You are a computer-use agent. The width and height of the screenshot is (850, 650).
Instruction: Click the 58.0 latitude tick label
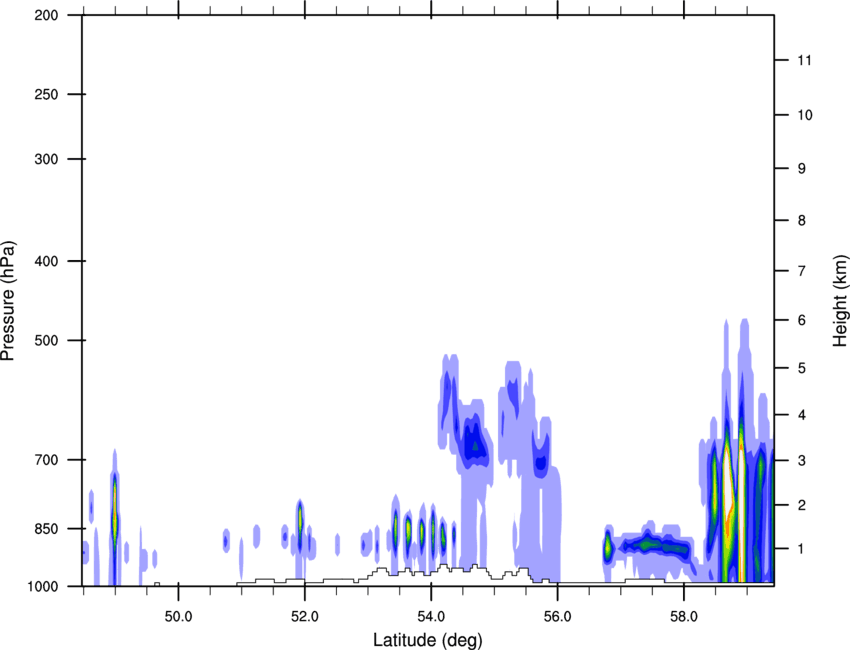click(684, 617)
